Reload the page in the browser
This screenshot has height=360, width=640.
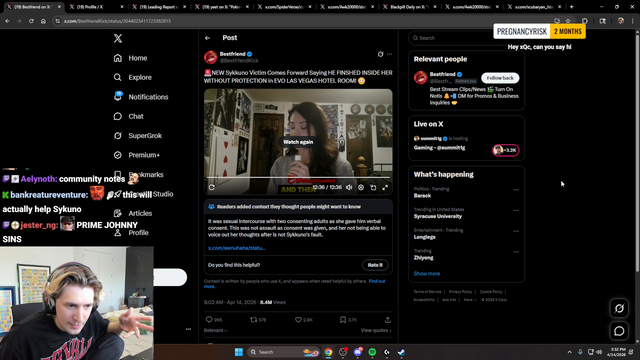point(31,21)
